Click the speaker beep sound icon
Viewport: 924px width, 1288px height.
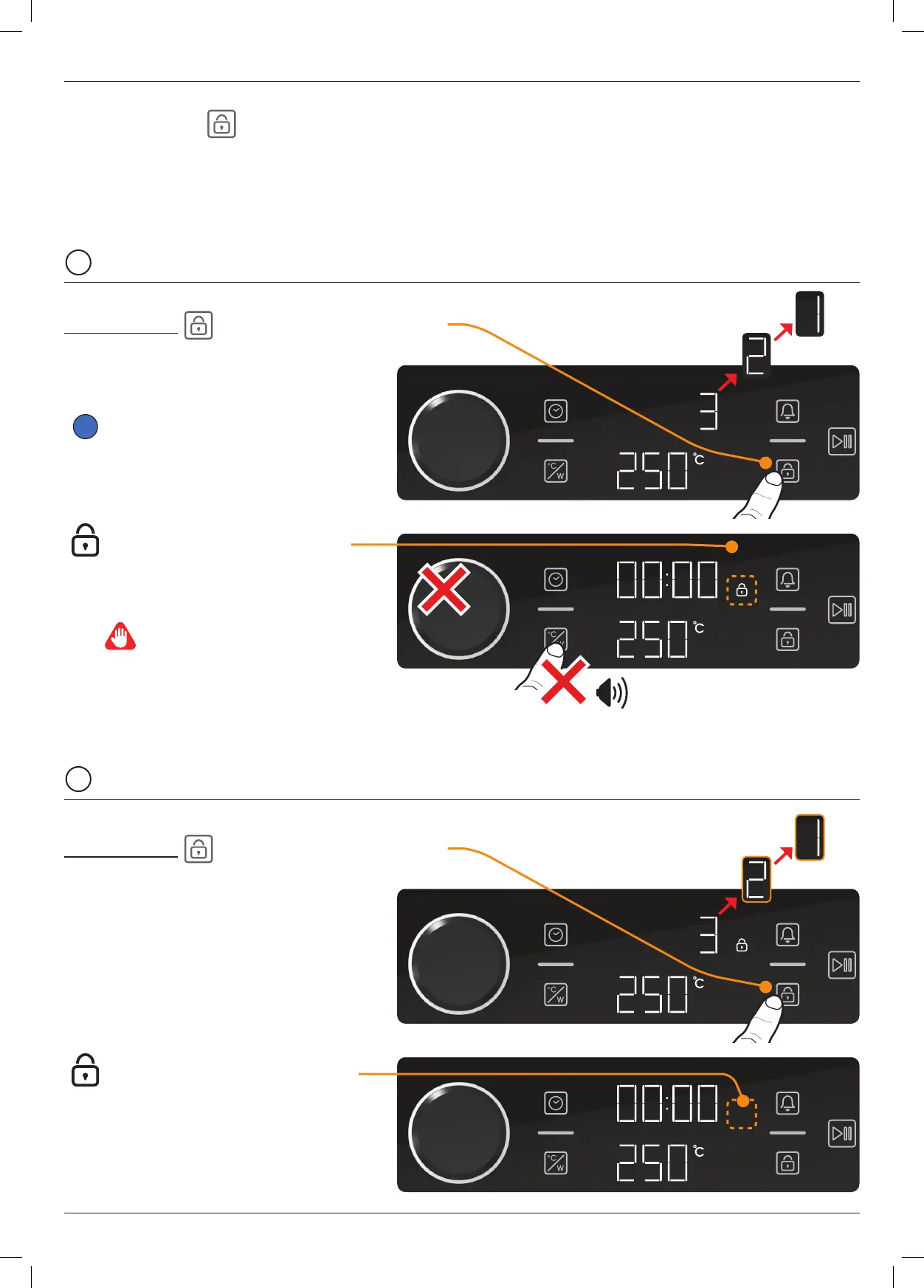pyautogui.click(x=612, y=692)
